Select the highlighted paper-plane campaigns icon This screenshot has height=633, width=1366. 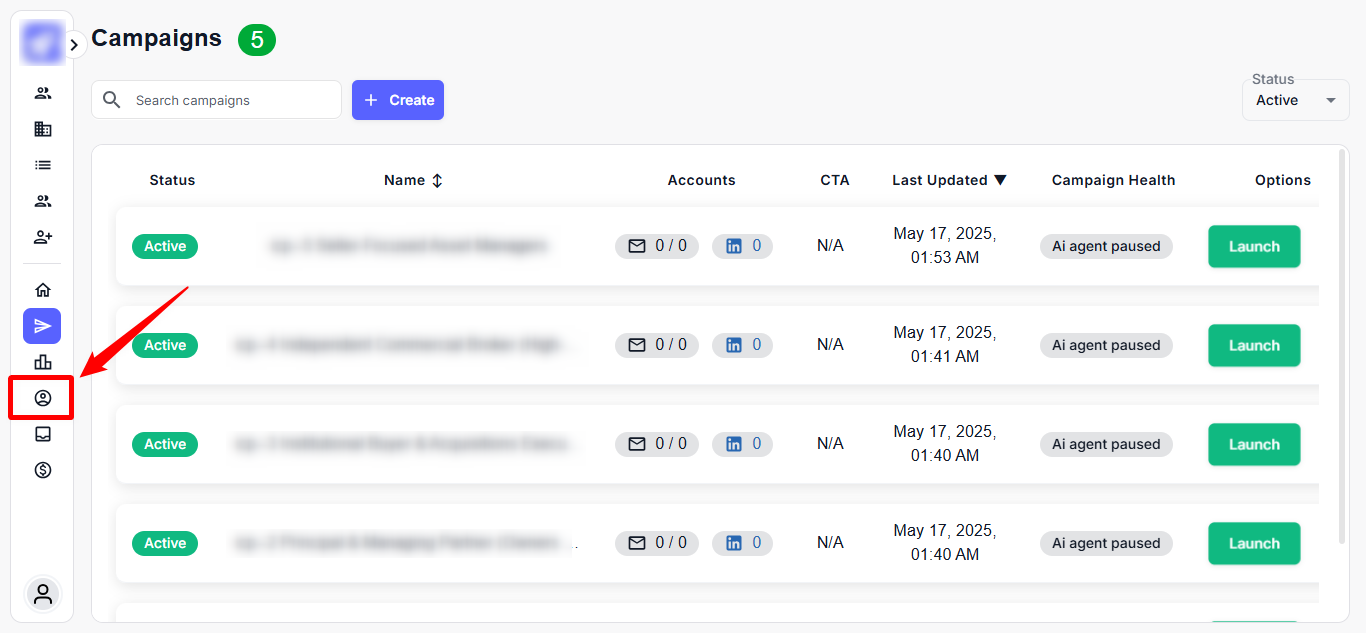pos(42,326)
